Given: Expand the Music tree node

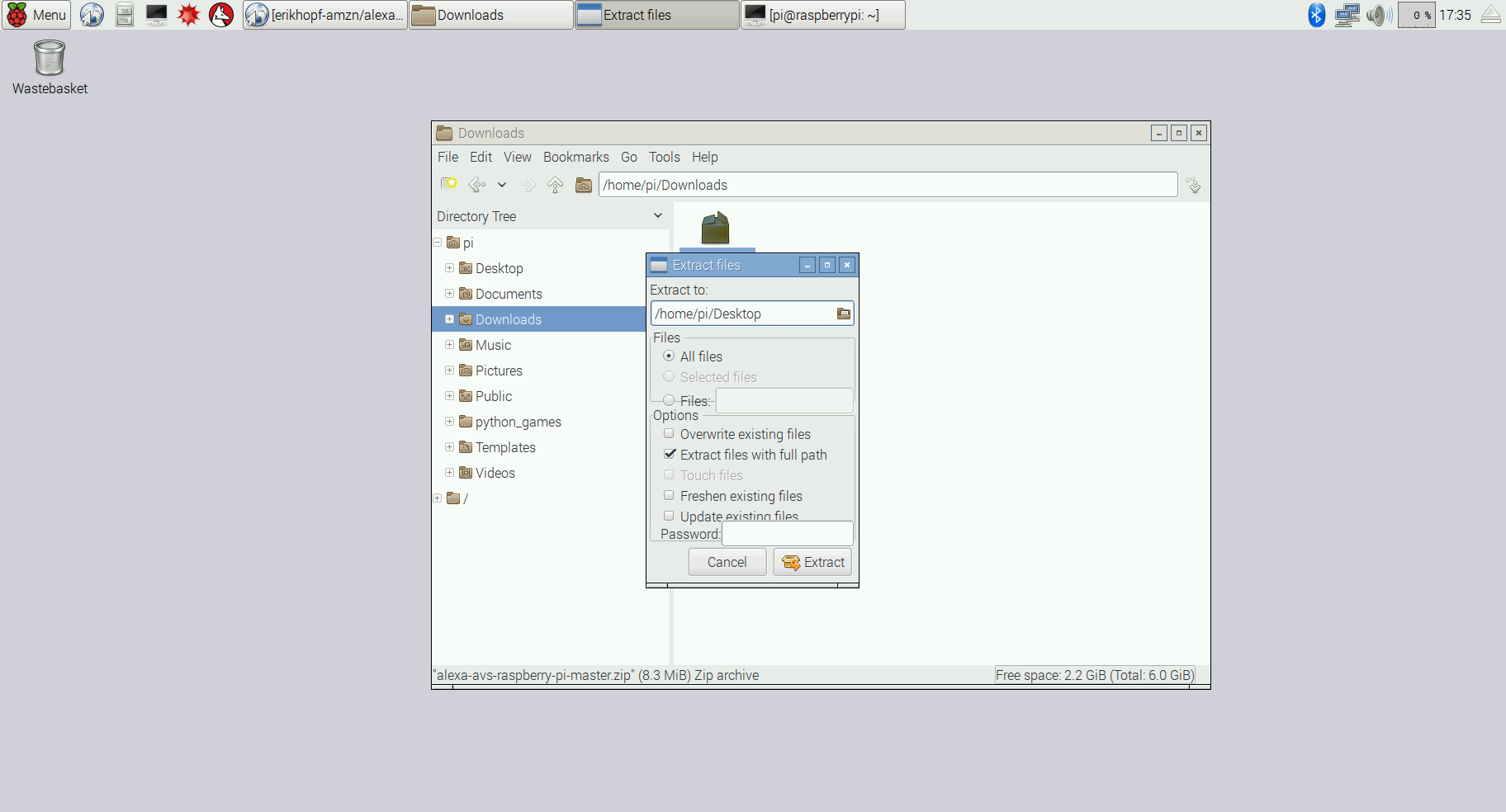Looking at the screenshot, I should click(449, 345).
